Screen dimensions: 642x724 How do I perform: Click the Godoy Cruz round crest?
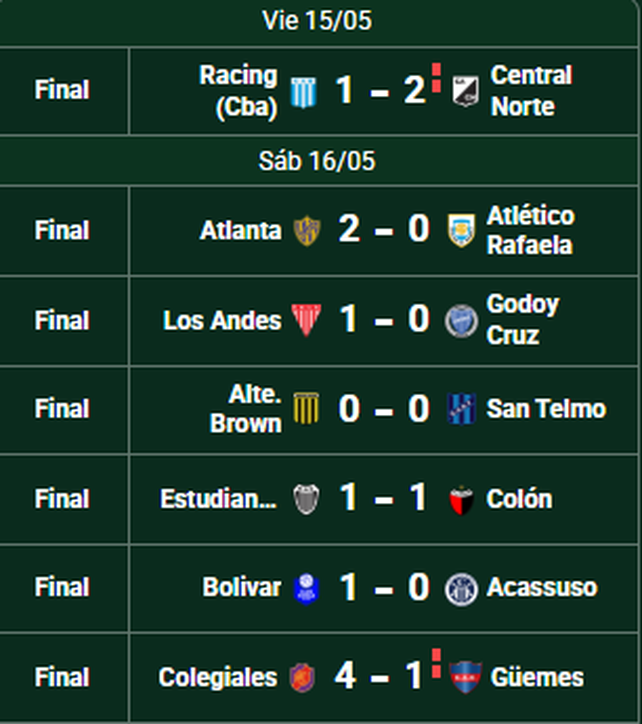point(461,321)
